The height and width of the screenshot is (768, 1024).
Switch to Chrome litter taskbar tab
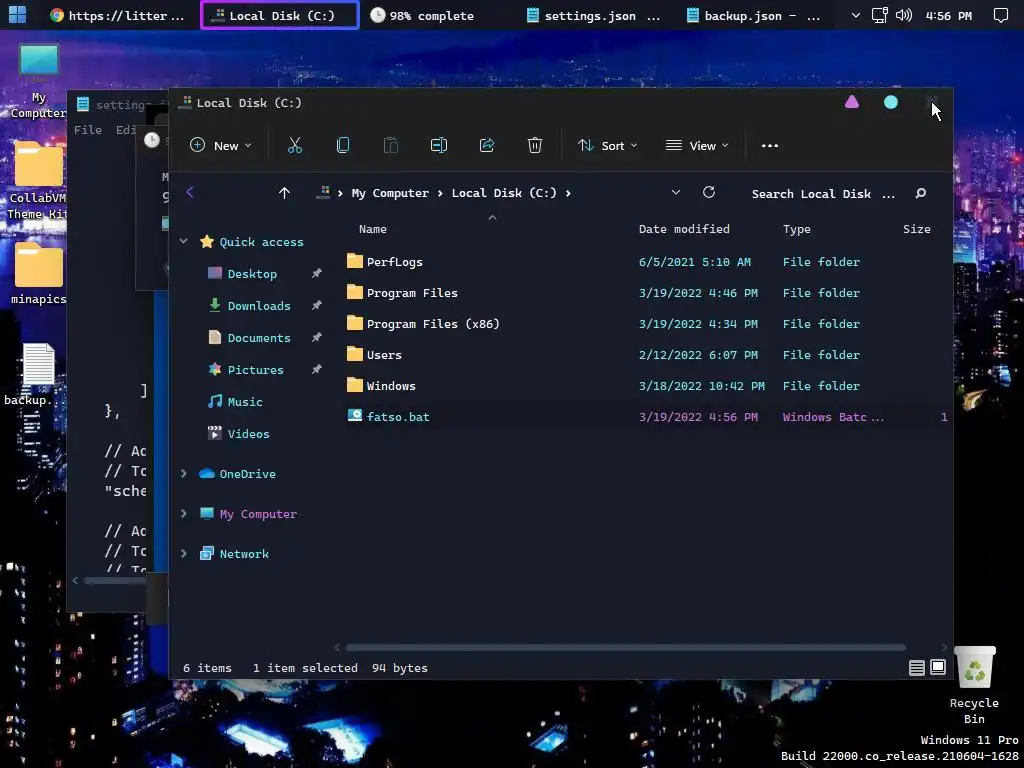tap(118, 15)
